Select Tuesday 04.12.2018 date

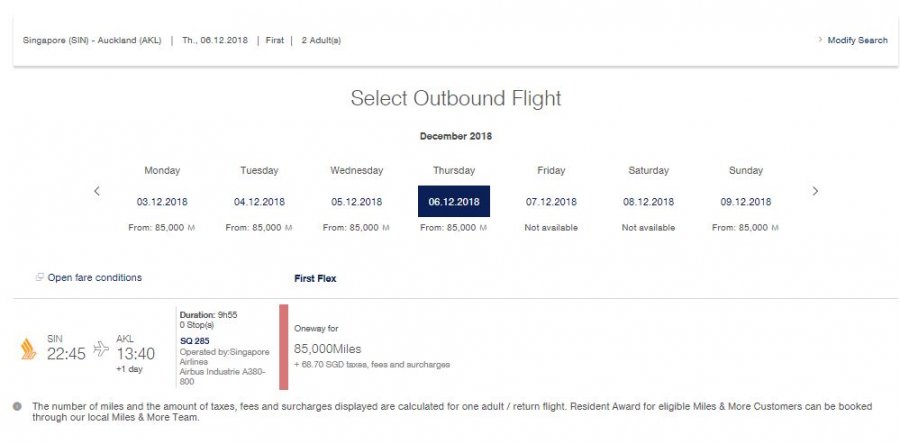click(259, 201)
